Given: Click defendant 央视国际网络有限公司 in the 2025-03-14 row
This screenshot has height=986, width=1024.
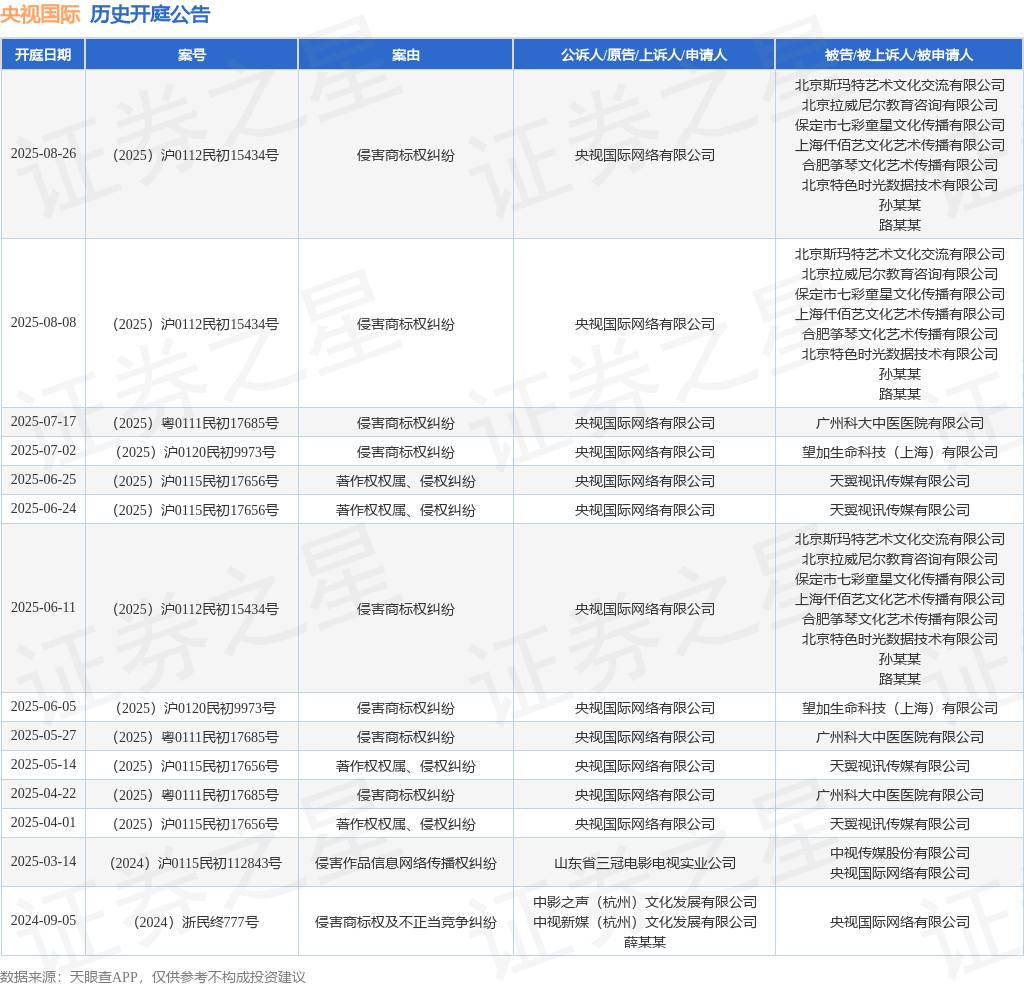Looking at the screenshot, I should tap(899, 873).
